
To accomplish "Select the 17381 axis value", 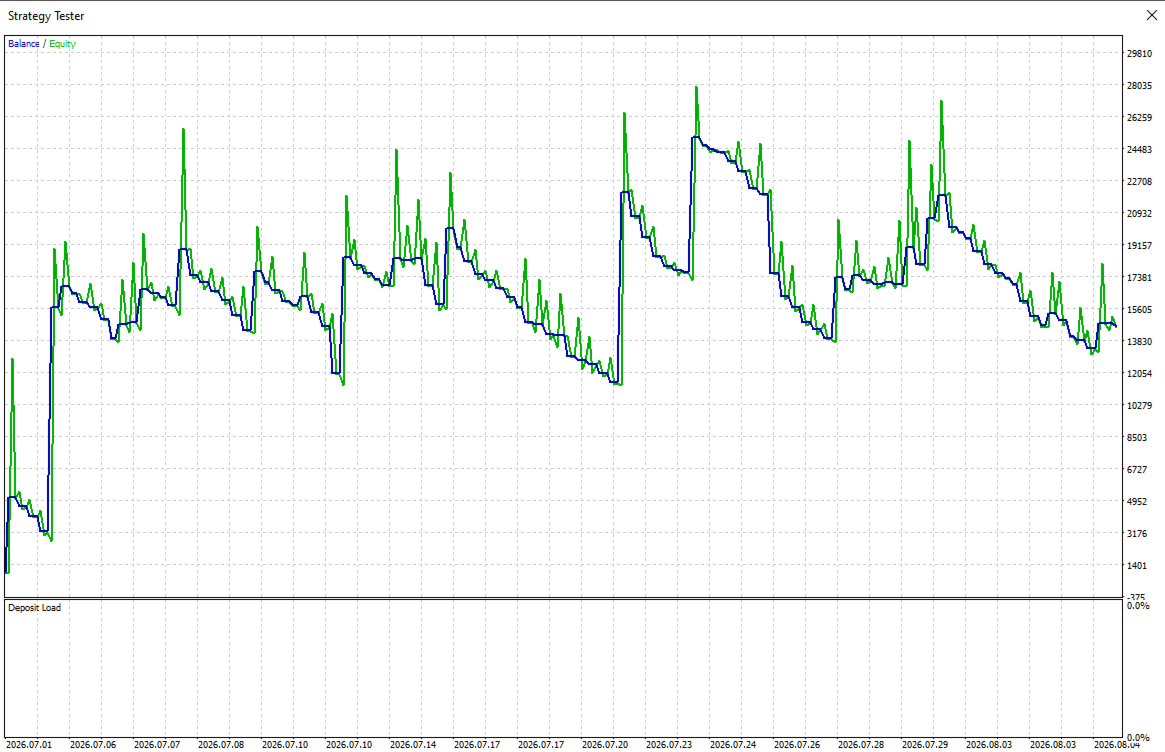I will [x=1139, y=277].
